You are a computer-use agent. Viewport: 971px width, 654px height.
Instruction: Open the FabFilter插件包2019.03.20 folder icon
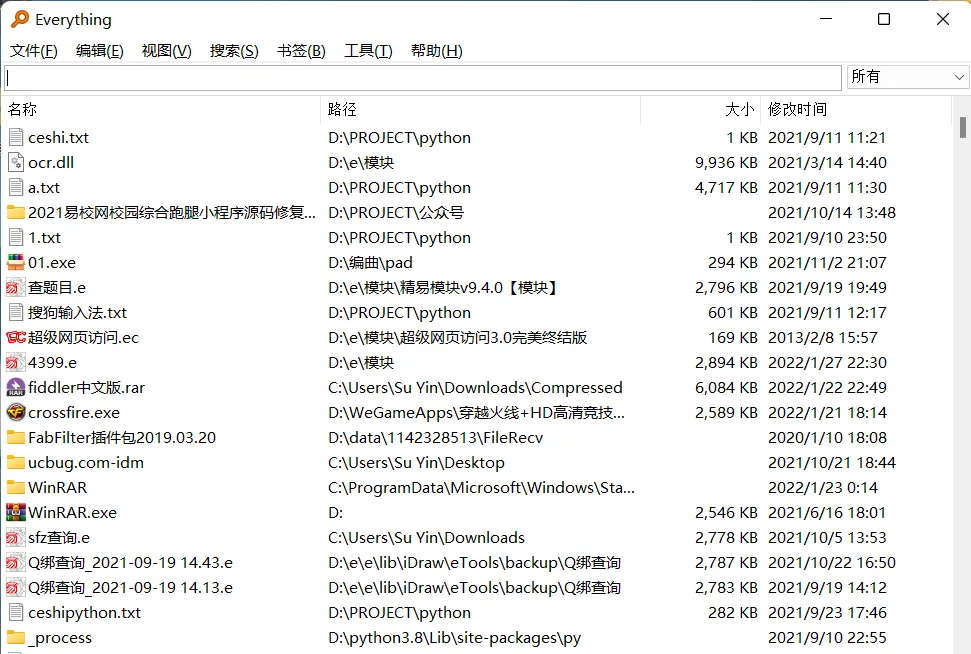click(x=17, y=437)
